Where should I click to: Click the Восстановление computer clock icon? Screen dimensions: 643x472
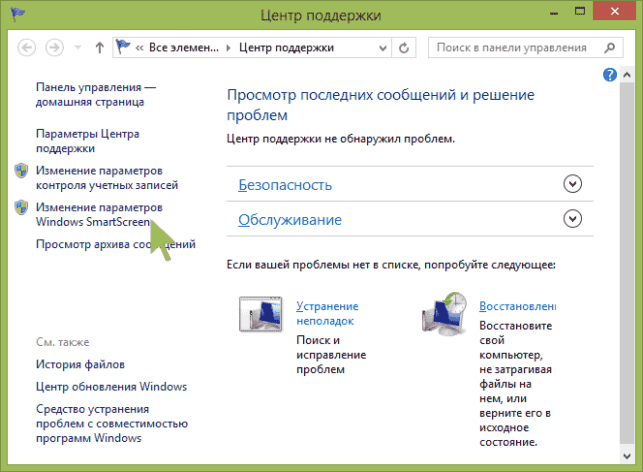pos(445,314)
